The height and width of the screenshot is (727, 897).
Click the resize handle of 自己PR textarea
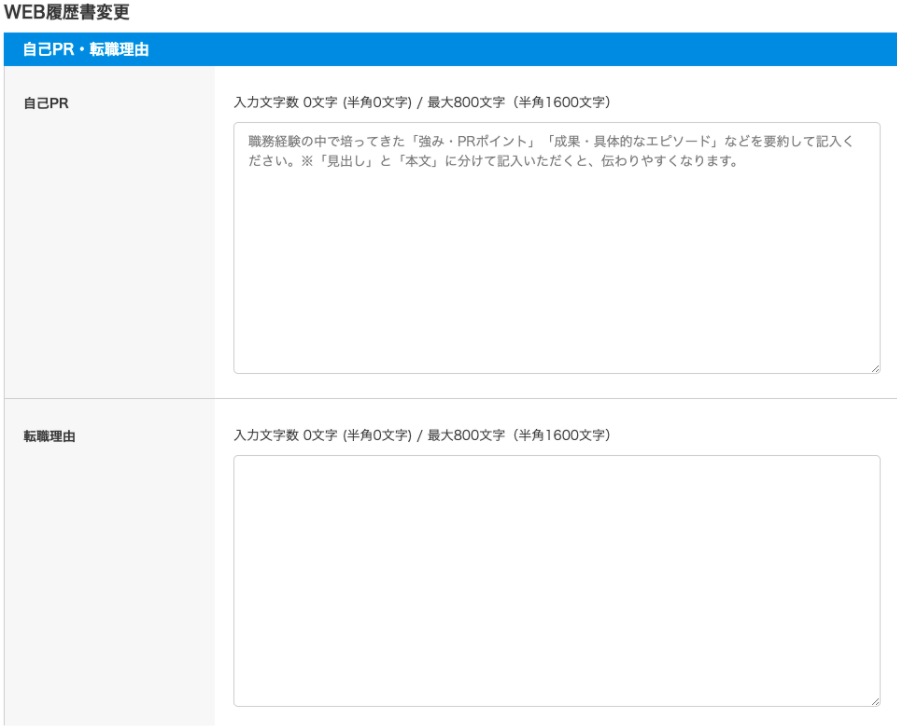tap(875, 368)
